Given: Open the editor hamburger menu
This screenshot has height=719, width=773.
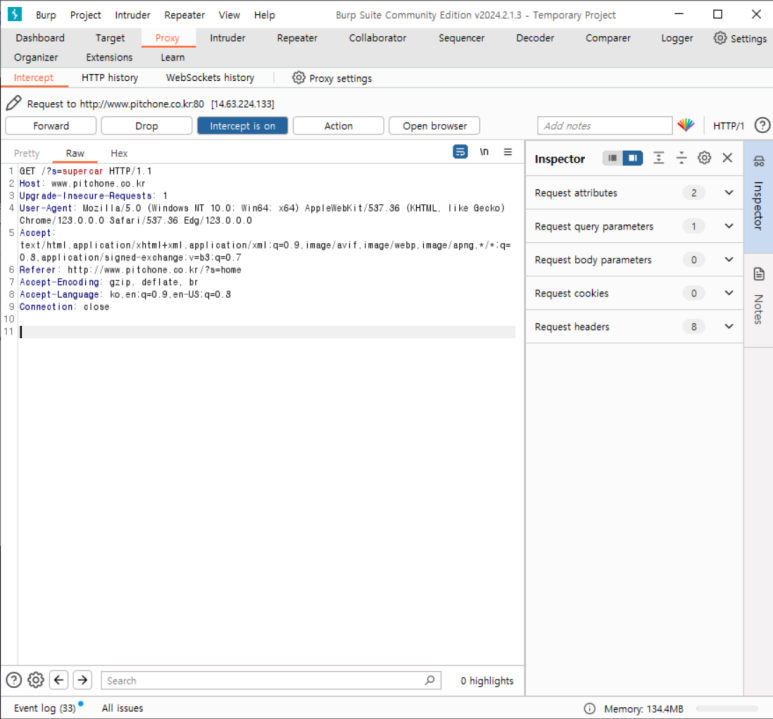Looking at the screenshot, I should (507, 151).
